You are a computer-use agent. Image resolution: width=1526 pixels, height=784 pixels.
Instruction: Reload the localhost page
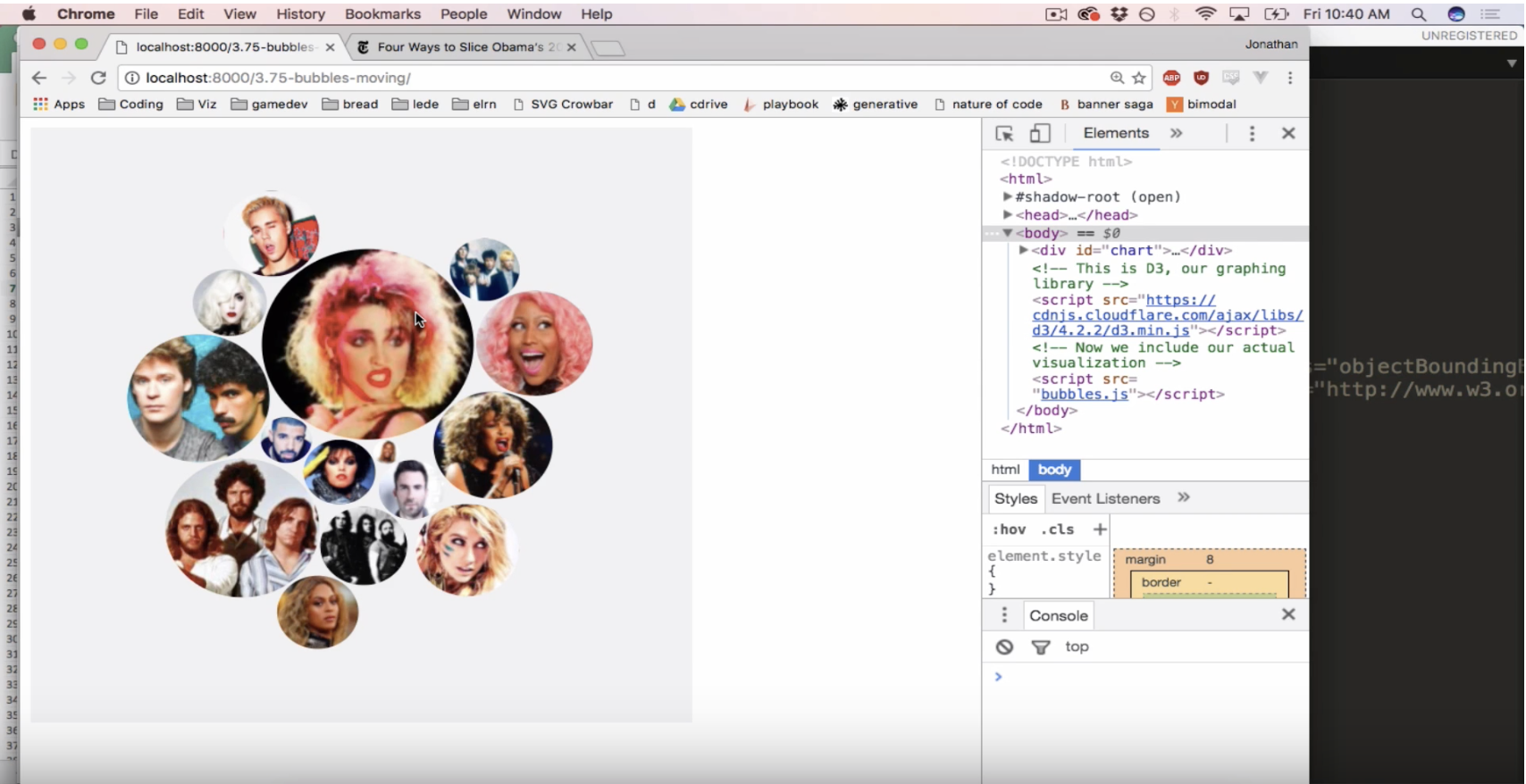98,78
